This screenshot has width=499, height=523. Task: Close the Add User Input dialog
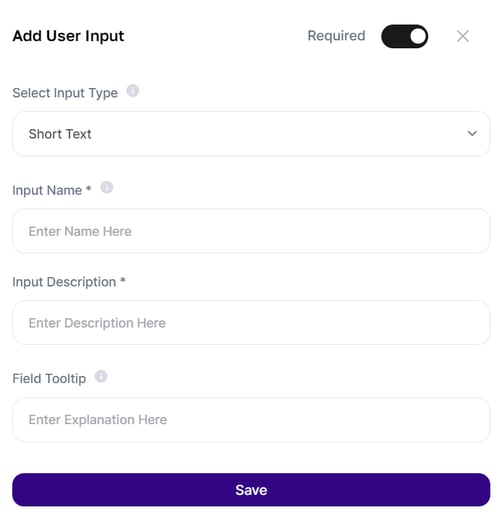click(463, 36)
